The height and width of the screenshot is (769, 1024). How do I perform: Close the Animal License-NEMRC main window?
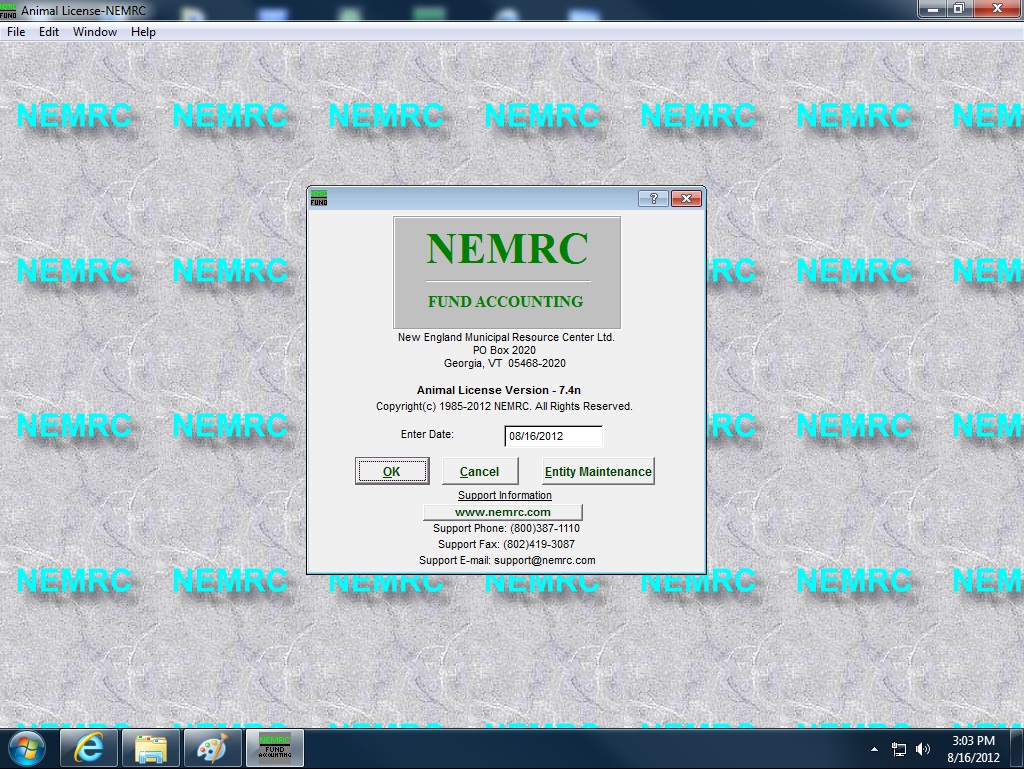[997, 9]
